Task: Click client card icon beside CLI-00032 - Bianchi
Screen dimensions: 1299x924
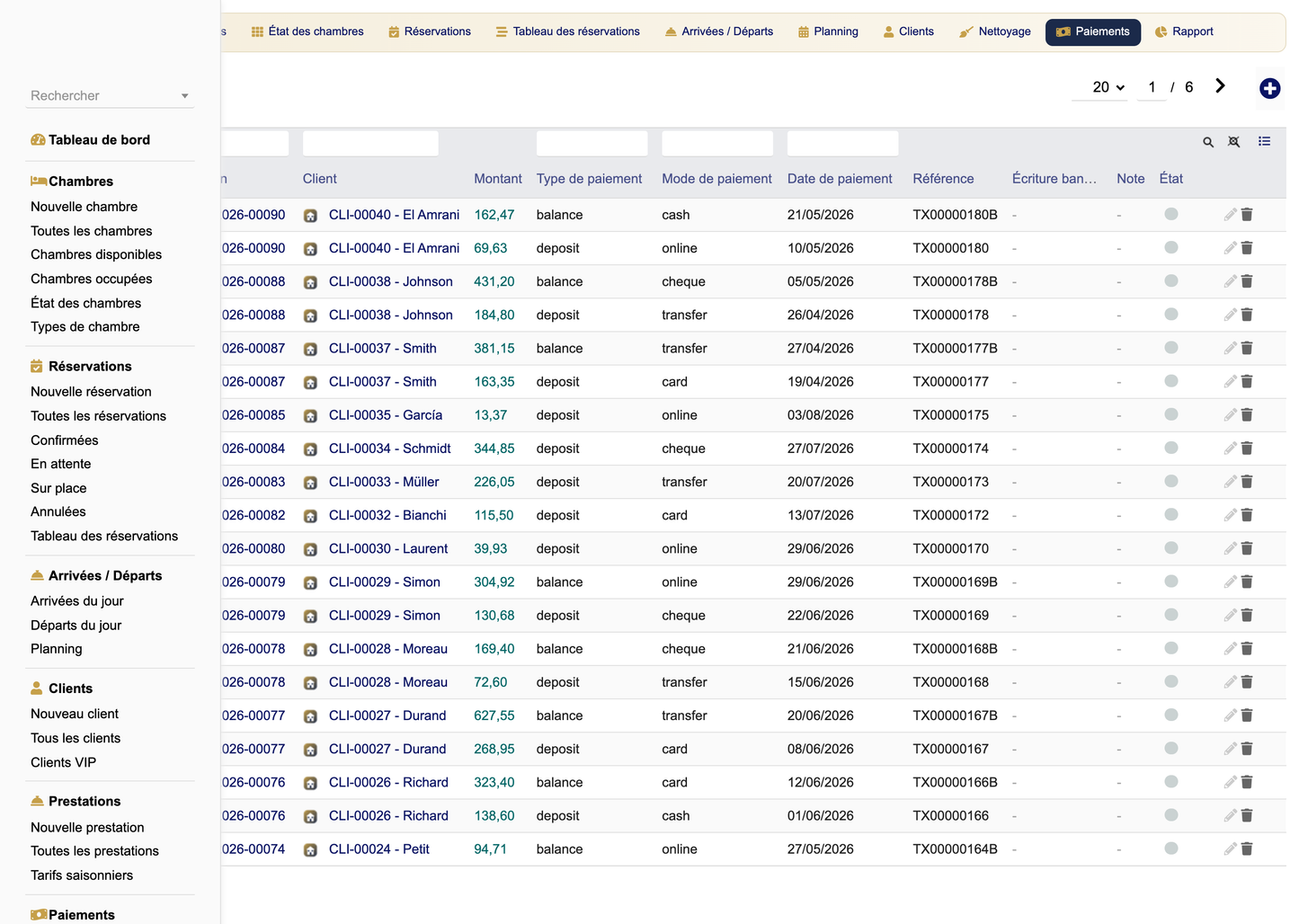Action: tap(310, 516)
